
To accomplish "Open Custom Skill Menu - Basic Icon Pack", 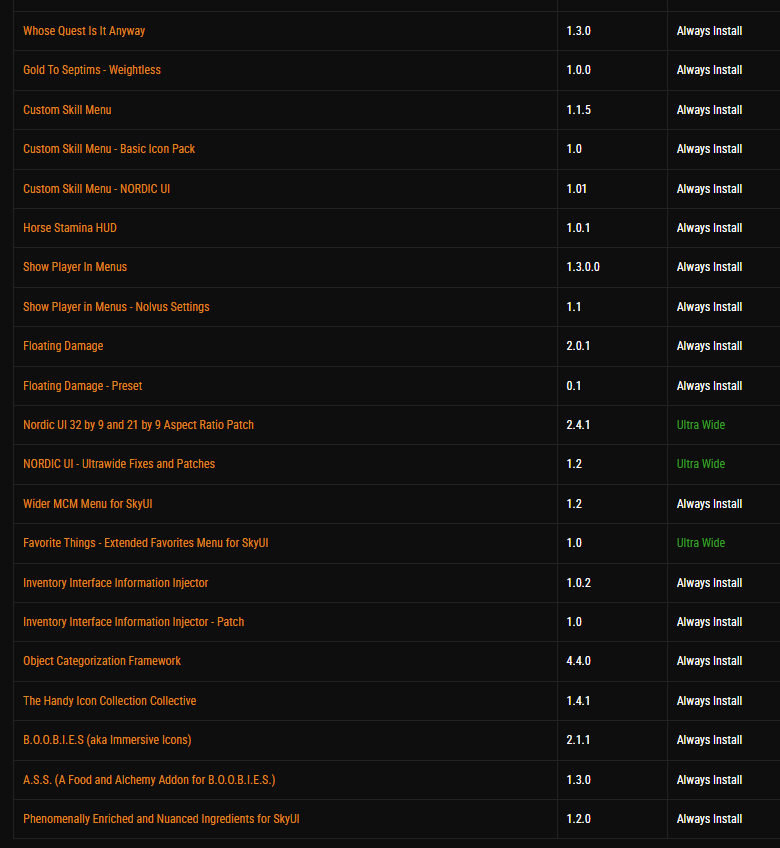I will click(109, 149).
